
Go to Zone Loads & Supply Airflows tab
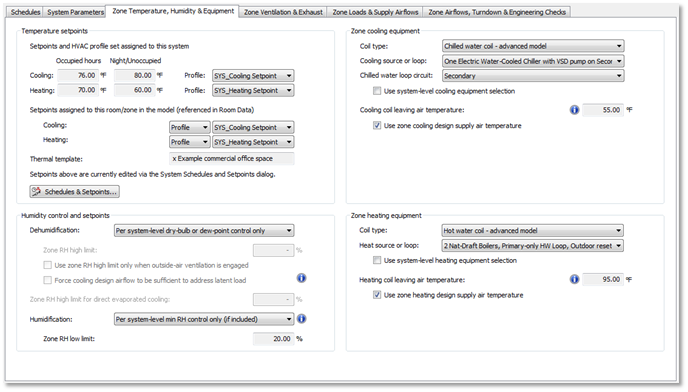click(375, 12)
